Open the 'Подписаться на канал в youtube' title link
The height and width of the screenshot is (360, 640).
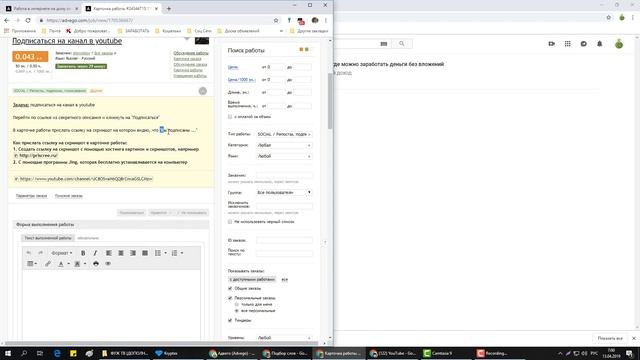click(67, 41)
